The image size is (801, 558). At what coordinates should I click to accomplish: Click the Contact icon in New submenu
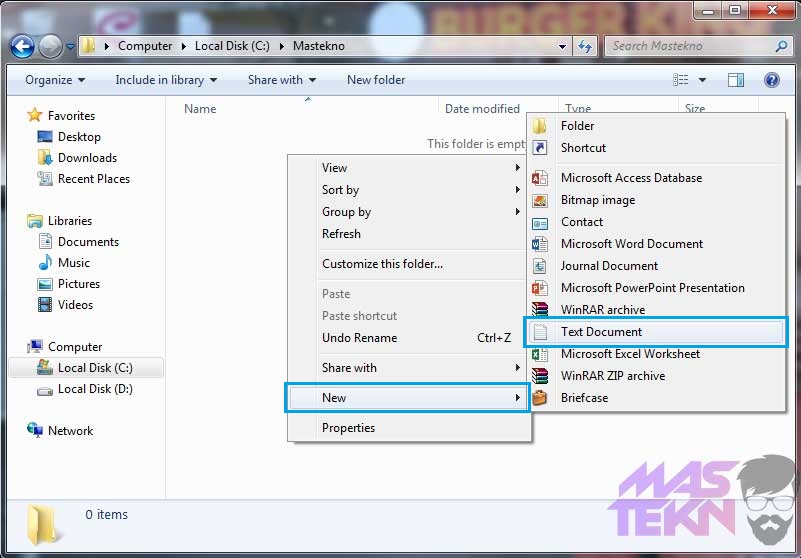tap(539, 222)
